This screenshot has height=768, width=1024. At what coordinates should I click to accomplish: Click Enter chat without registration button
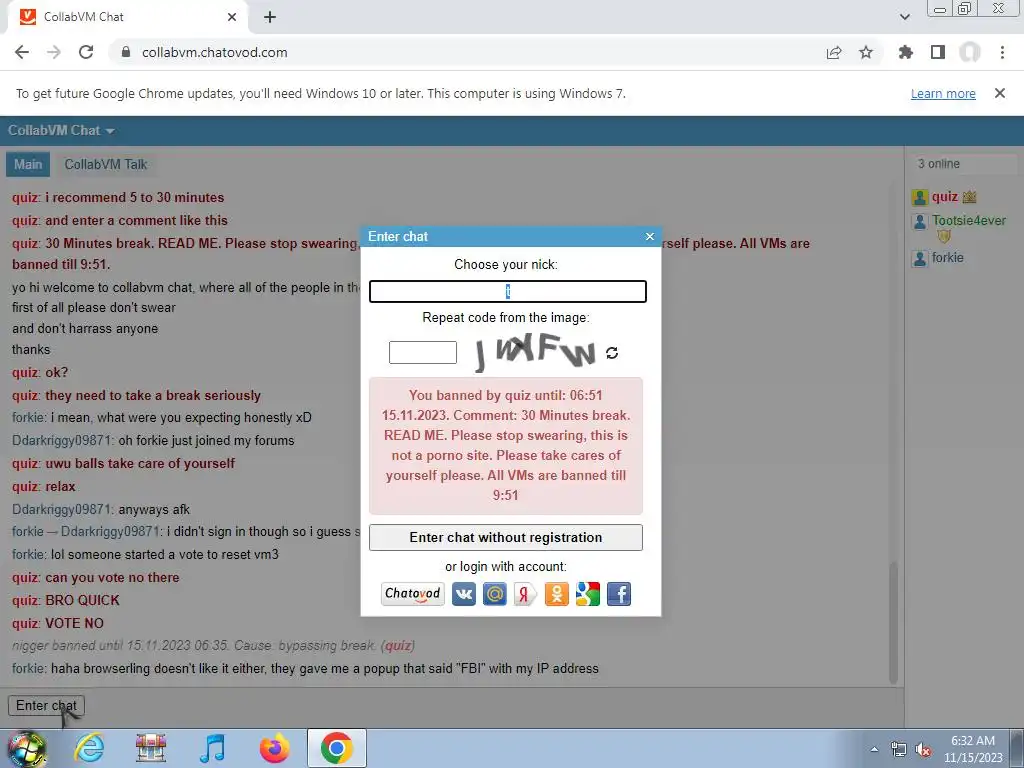[x=505, y=537]
